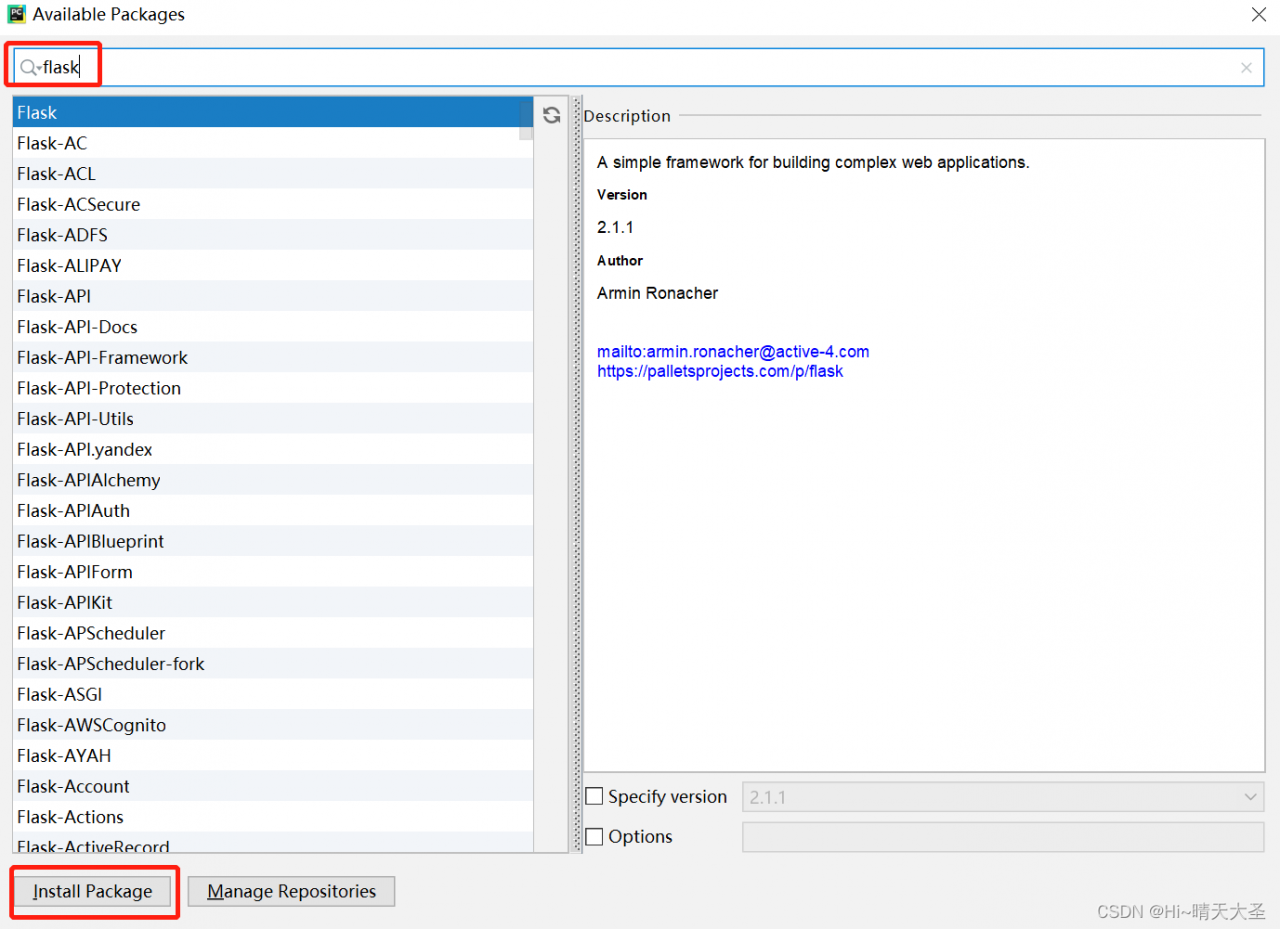The width and height of the screenshot is (1280, 929).
Task: Follow the palletsprojects.com/p/flask link
Action: click(720, 371)
